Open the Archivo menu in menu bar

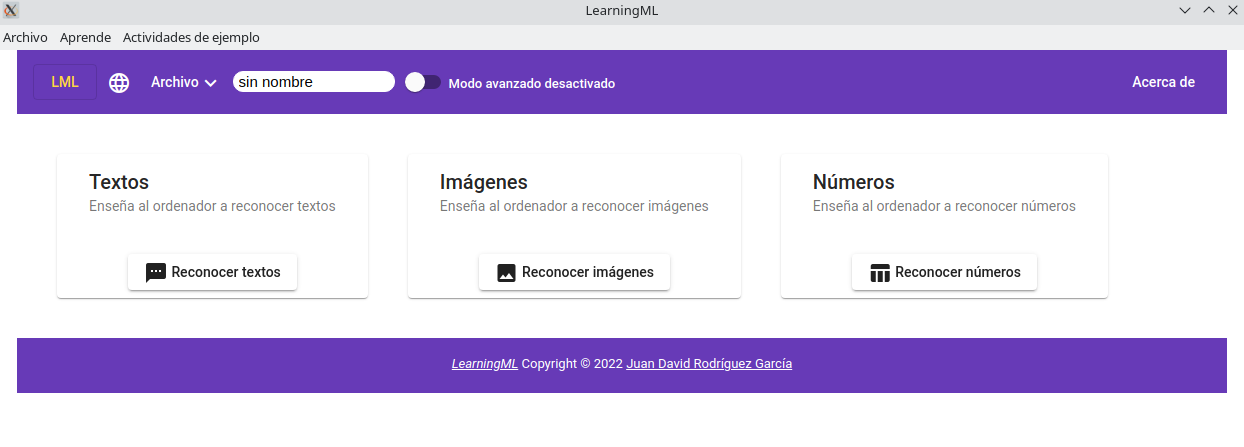point(25,38)
